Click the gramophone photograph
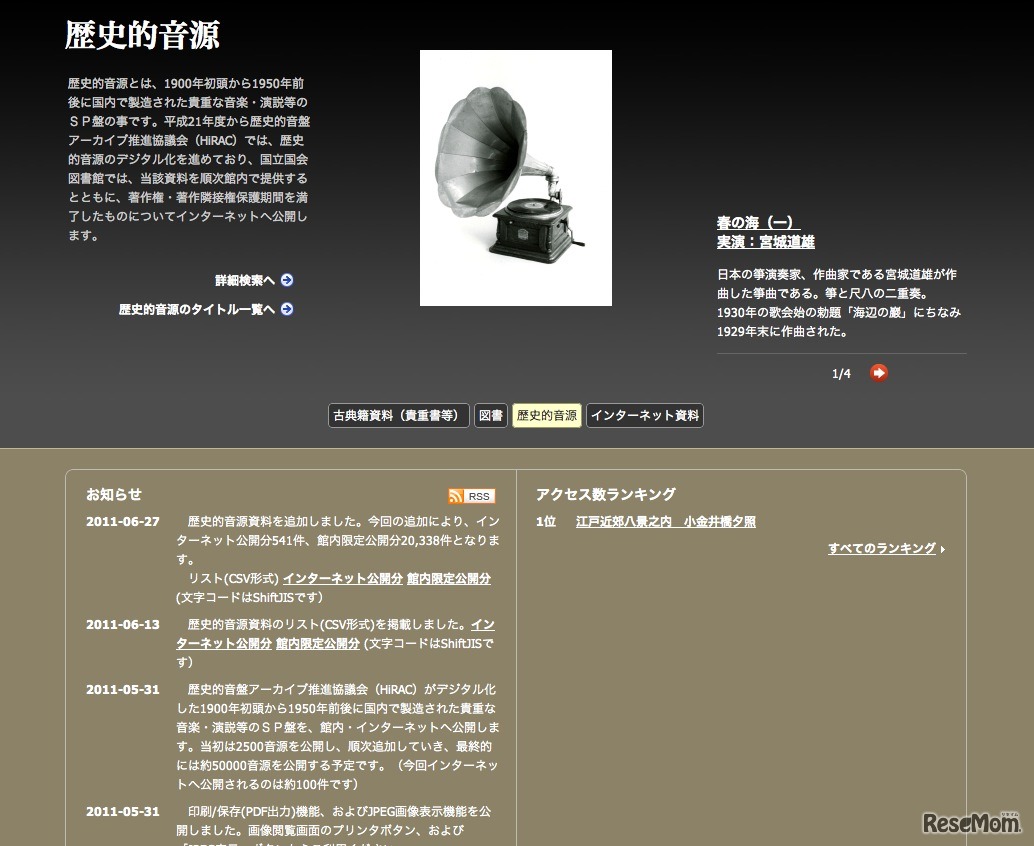 [515, 177]
